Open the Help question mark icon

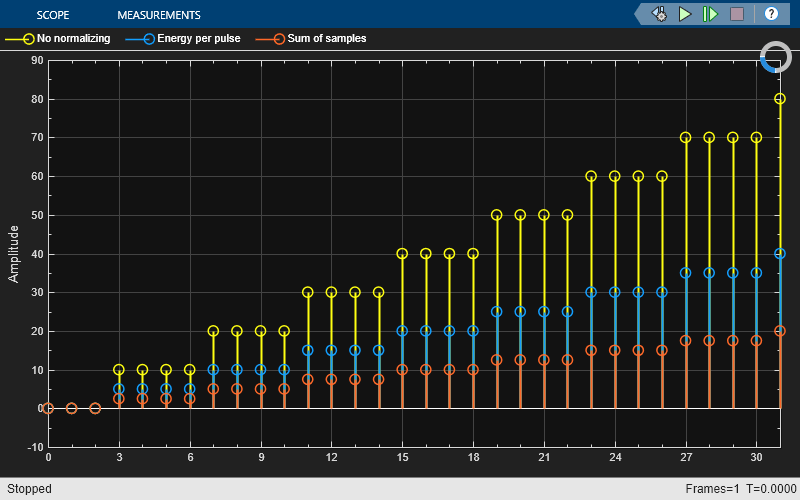tap(771, 14)
